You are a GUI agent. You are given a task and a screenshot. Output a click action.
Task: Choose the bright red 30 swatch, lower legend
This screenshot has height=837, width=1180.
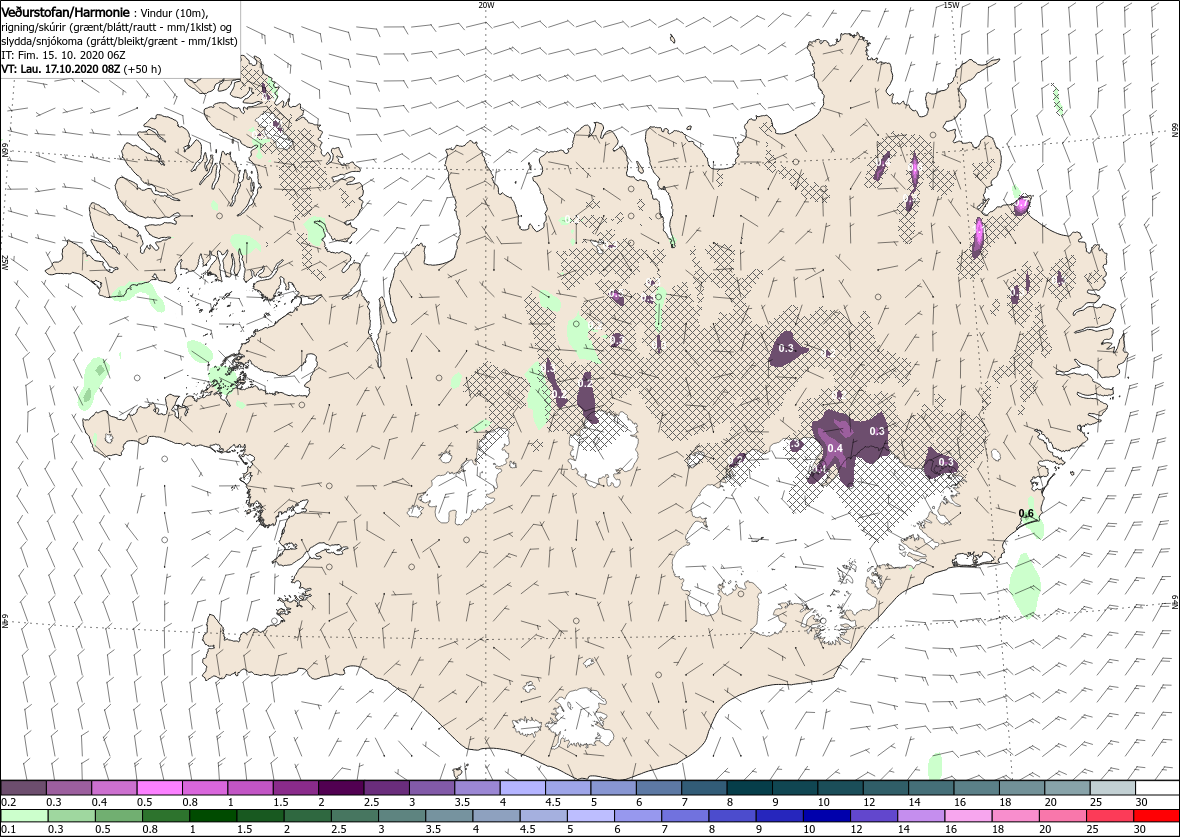(x=1156, y=816)
